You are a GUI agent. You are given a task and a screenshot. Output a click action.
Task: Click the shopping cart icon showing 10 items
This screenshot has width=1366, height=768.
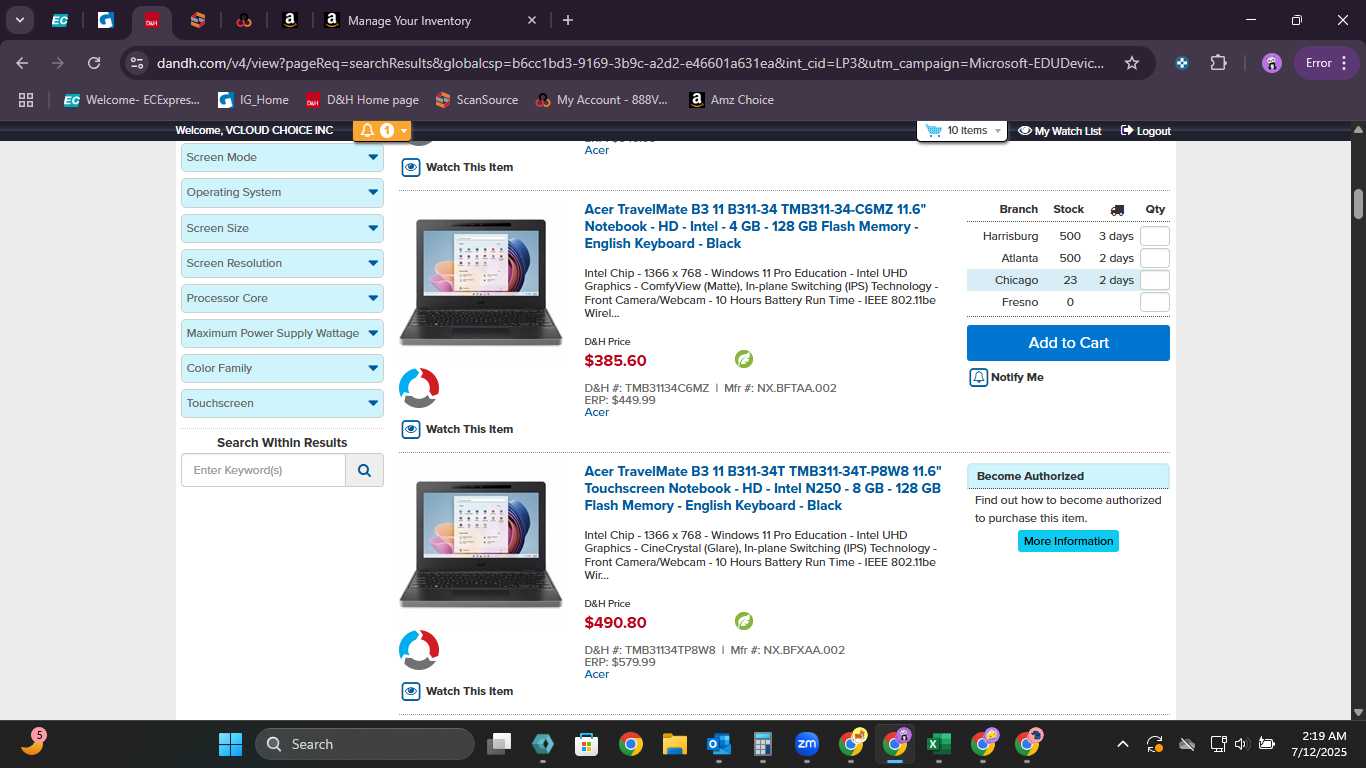click(x=934, y=130)
